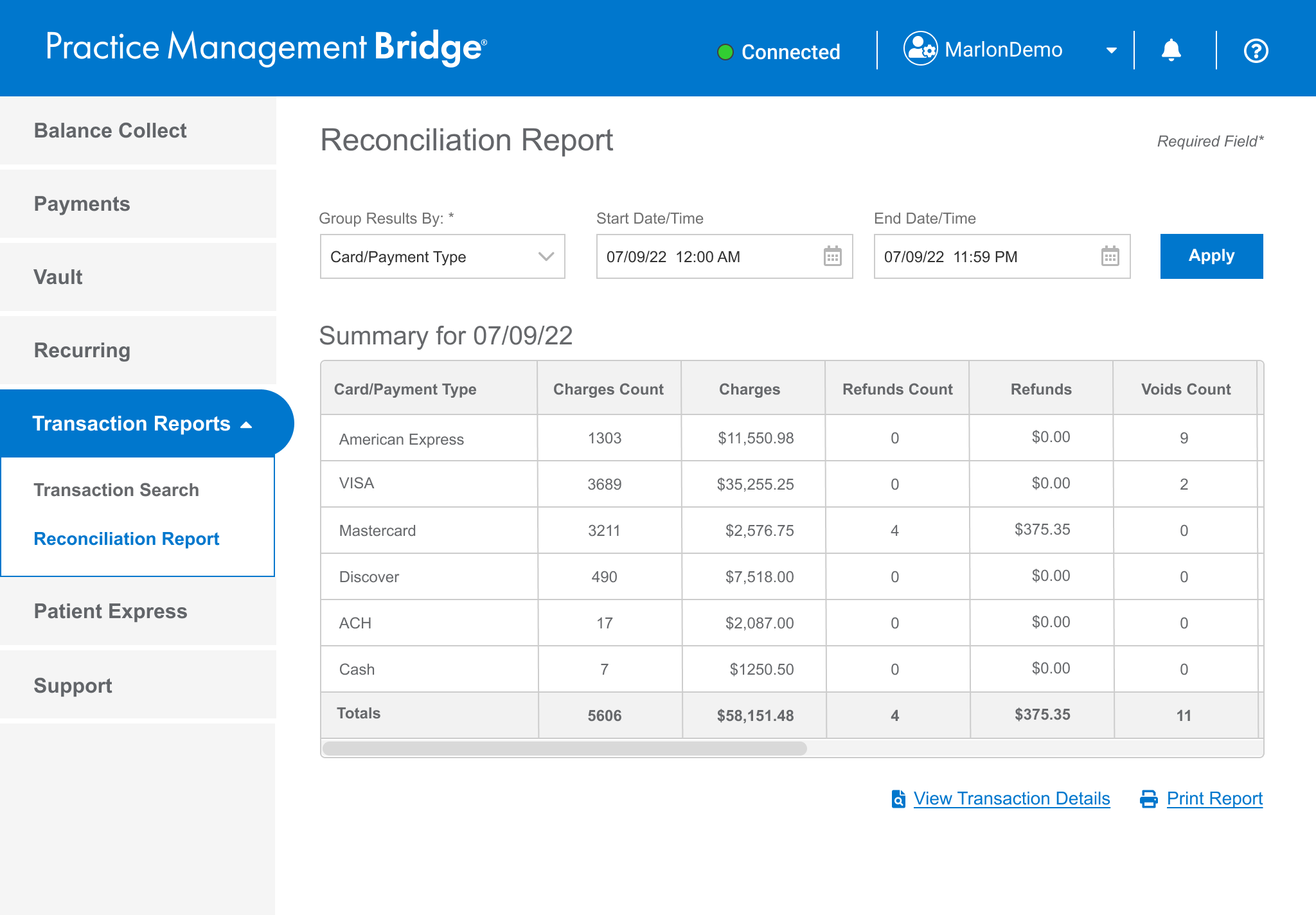This screenshot has height=915, width=1316.
Task: Click the document search icon for transaction details
Action: [898, 799]
